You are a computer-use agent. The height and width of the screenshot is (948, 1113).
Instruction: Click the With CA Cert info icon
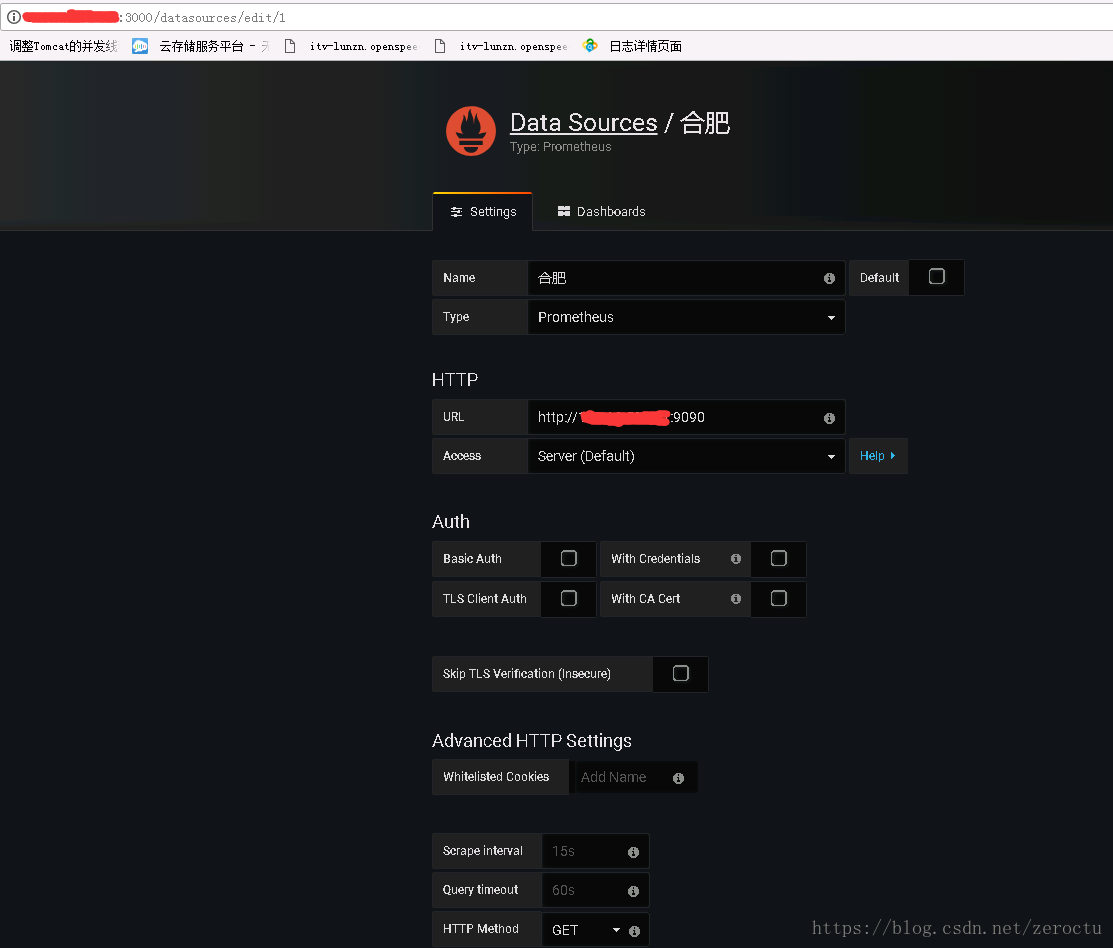point(736,599)
